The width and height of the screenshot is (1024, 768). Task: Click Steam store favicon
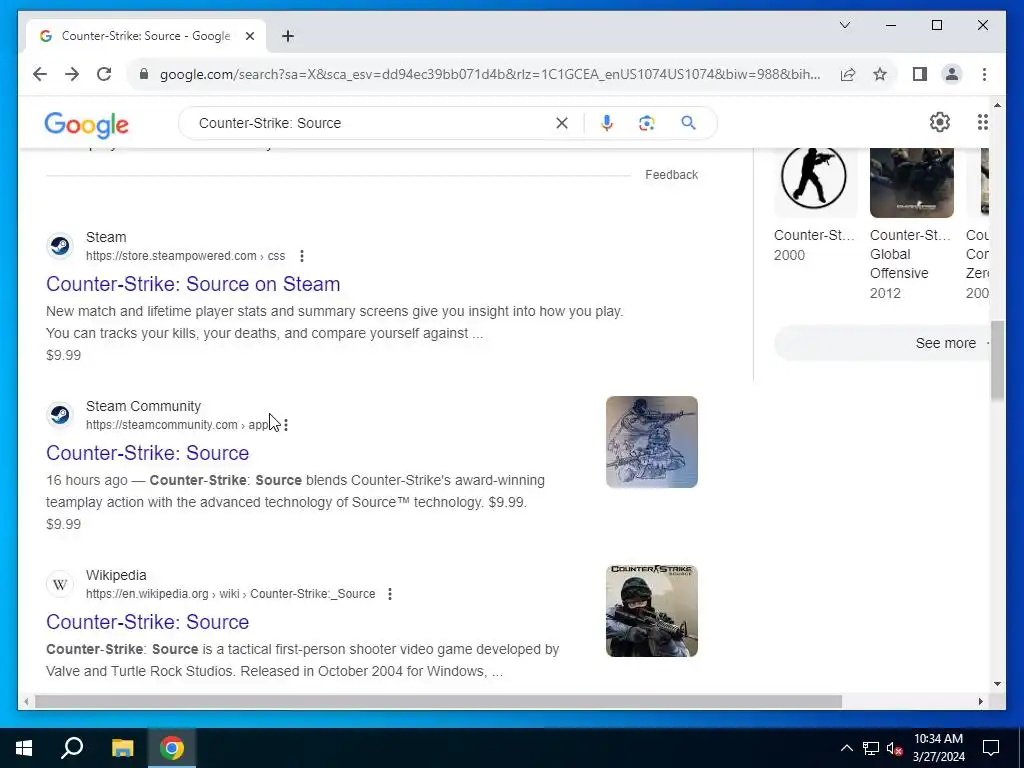(x=60, y=246)
